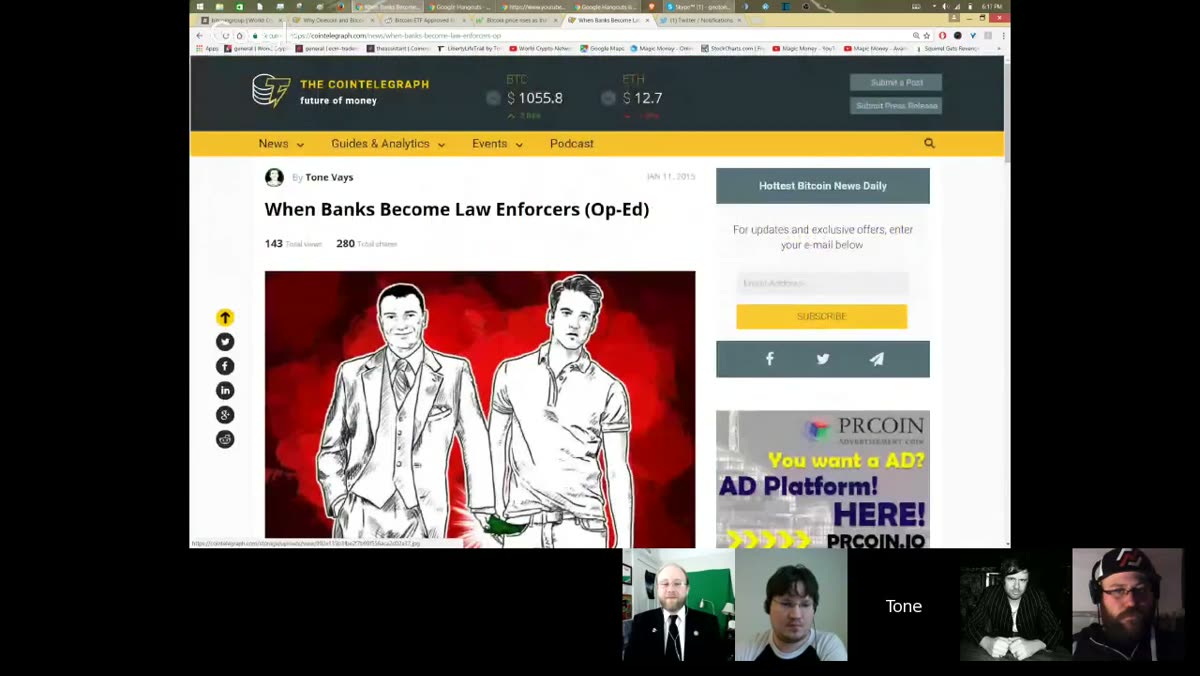This screenshot has width=1200, height=676.
Task: Share the article on Twitter from sidebar
Action: (225, 342)
